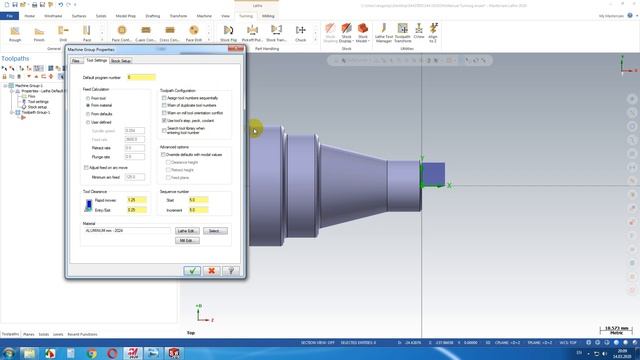Click the Mill Edit material button

tap(187, 240)
